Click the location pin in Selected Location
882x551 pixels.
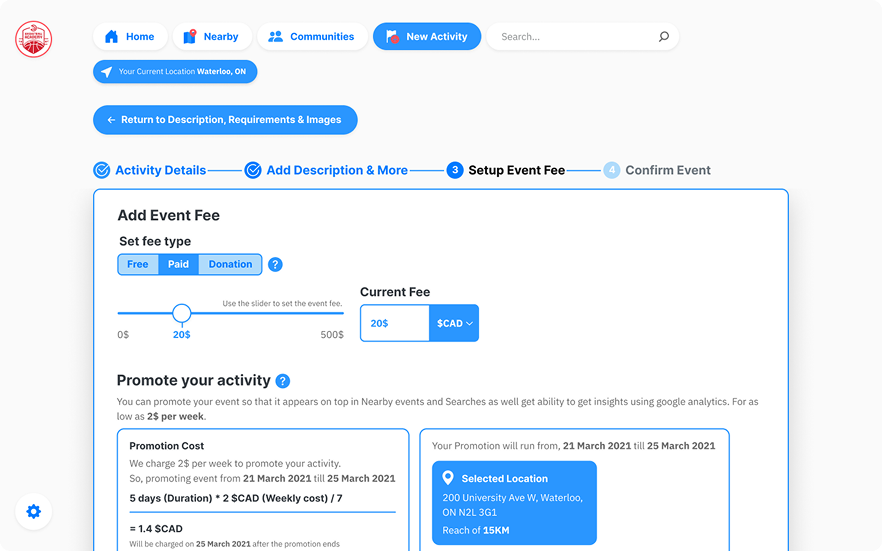tap(448, 478)
